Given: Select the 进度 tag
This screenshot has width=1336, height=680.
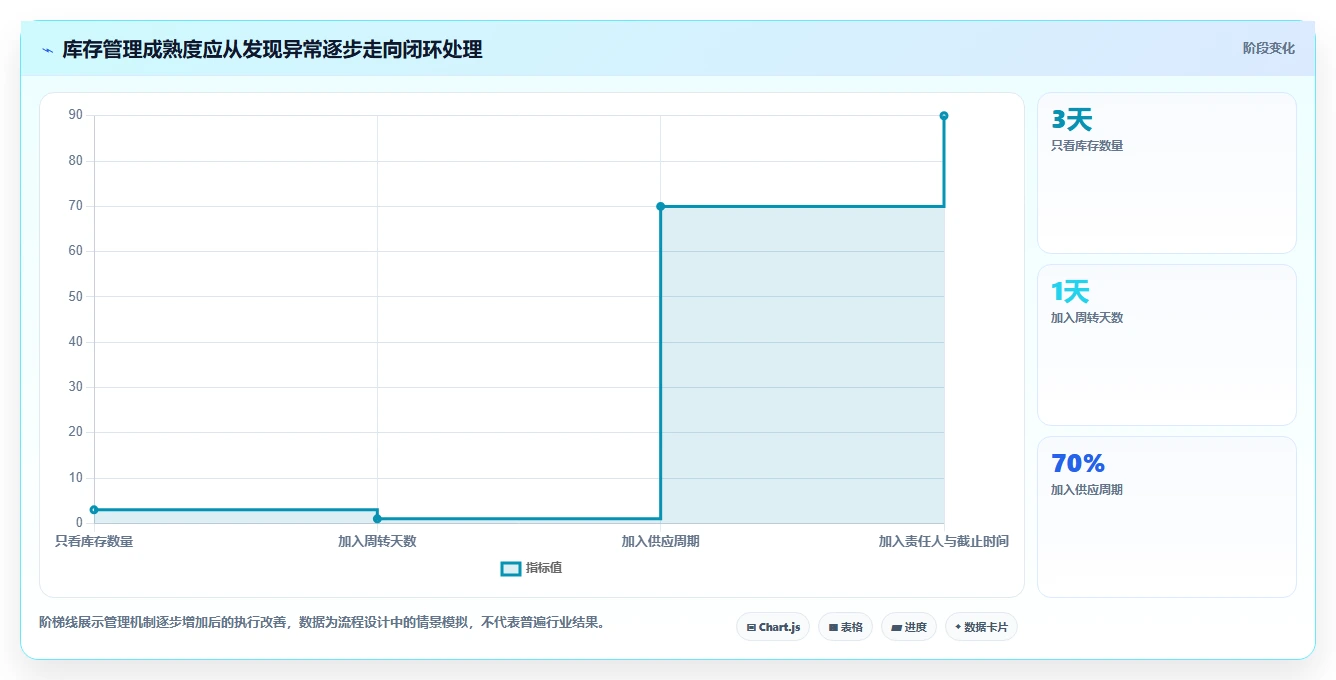Looking at the screenshot, I should [x=908, y=627].
